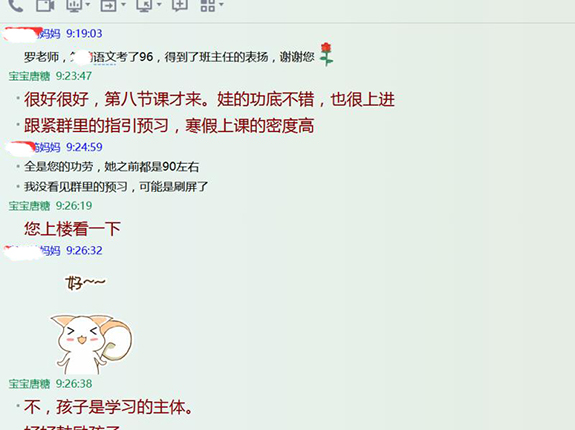Click the create discussion group plus icon
Viewport: 575px width, 430px height.
click(x=180, y=5)
